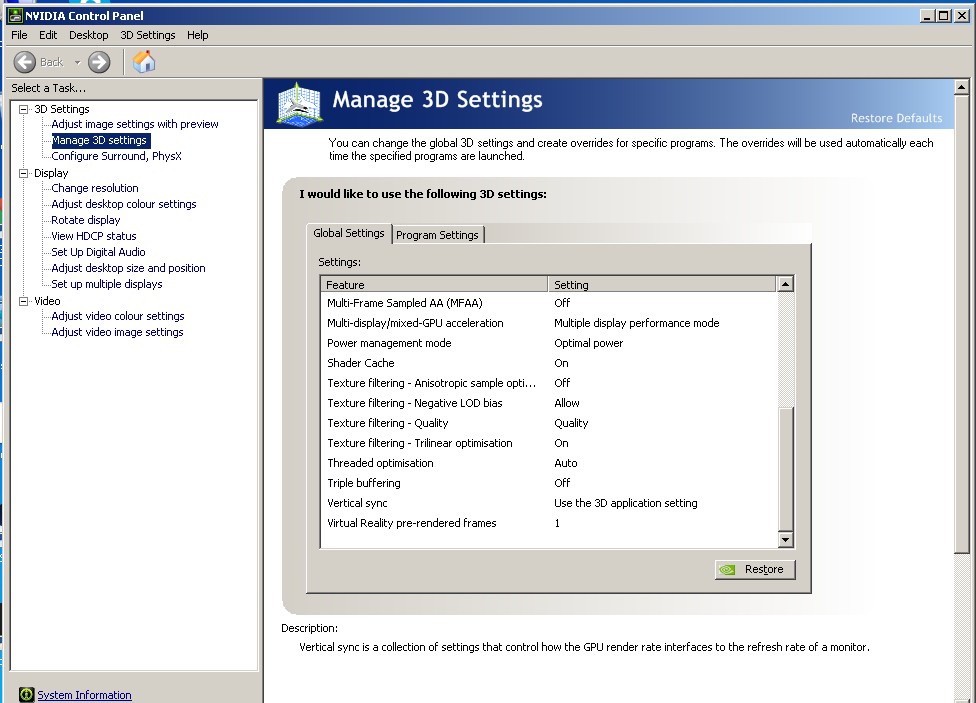The image size is (976, 703).
Task: Click the Forward arrow icon
Action: click(99, 62)
